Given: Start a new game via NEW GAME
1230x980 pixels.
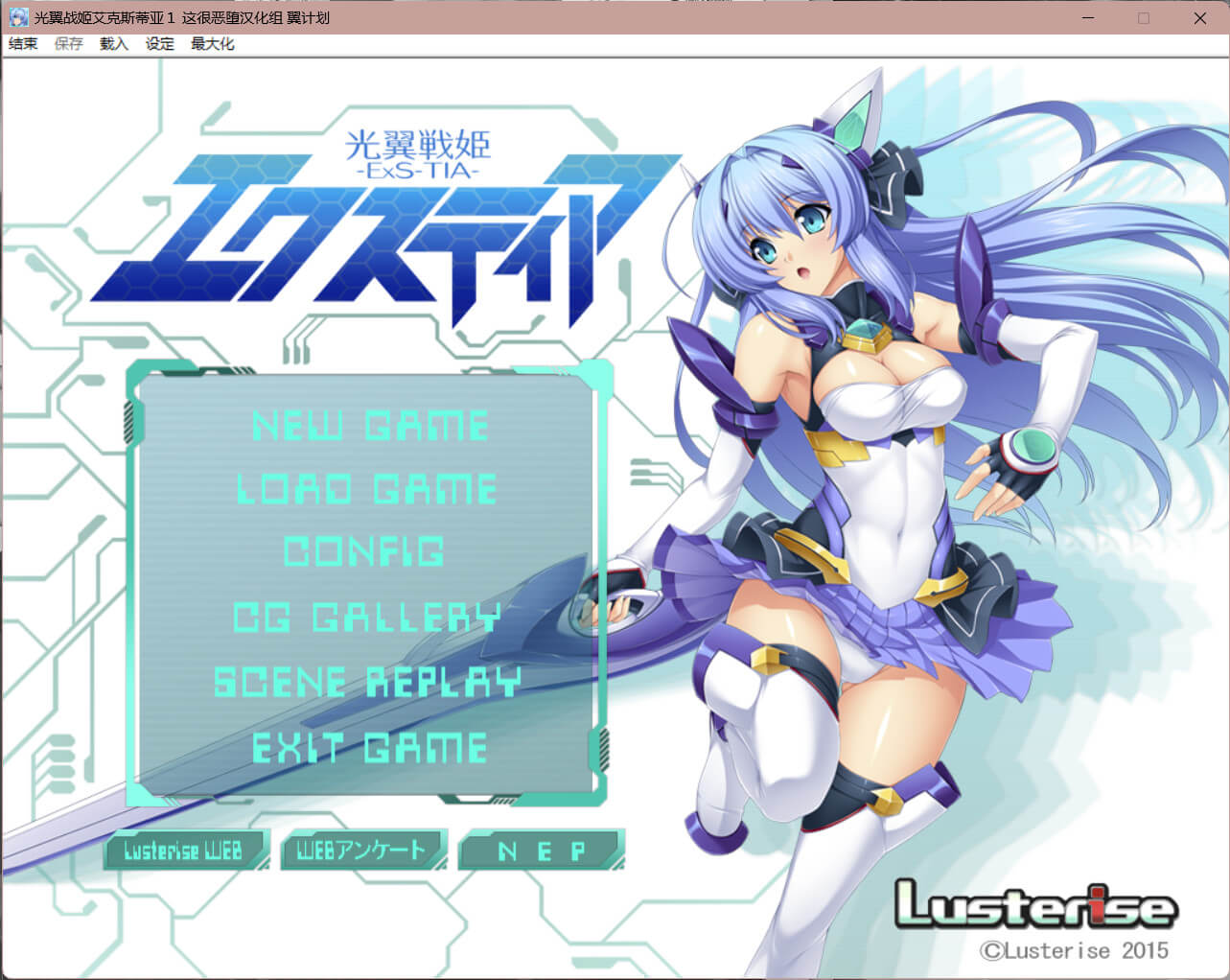Looking at the screenshot, I should point(369,426).
